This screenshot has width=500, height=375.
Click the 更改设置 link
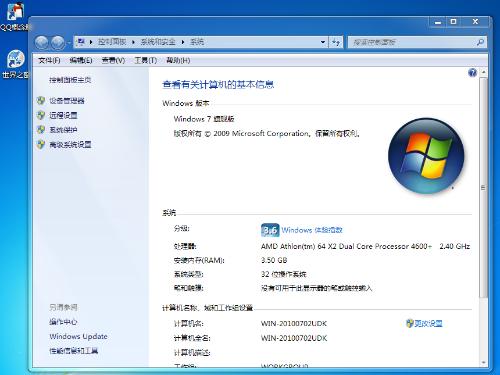click(428, 323)
